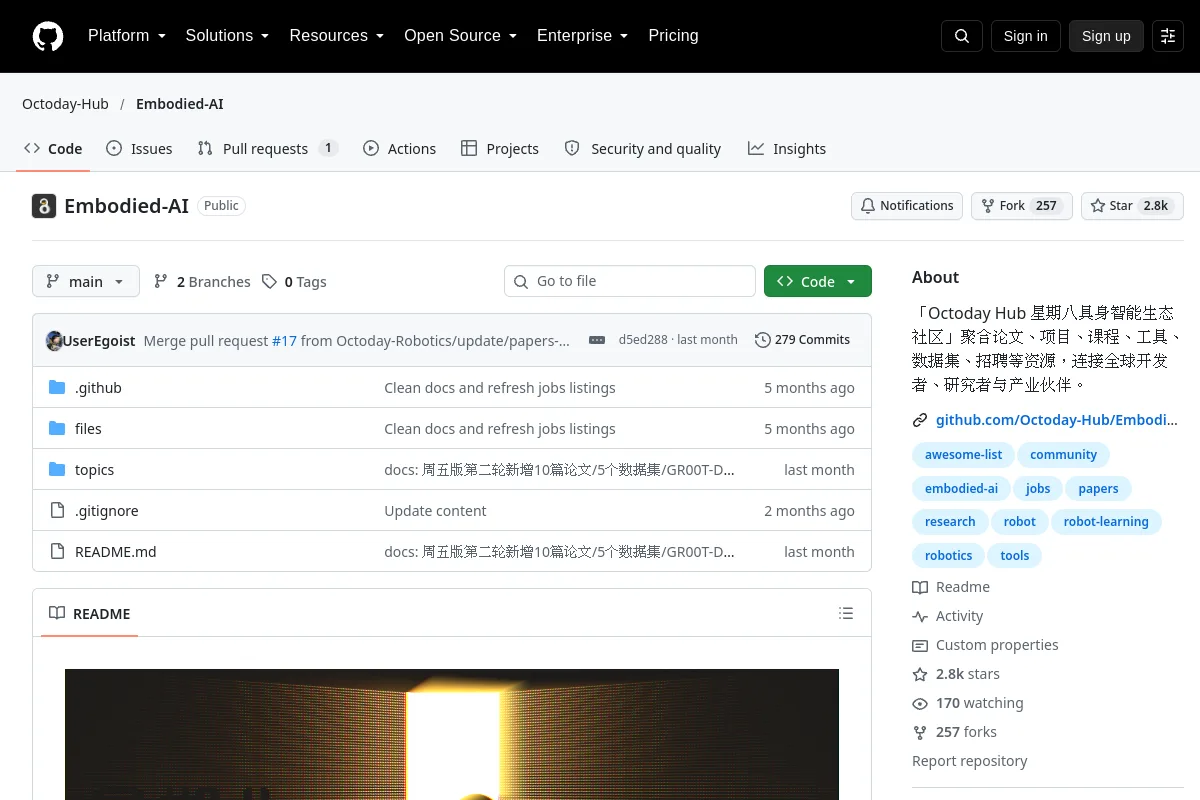Open the README.md file
The height and width of the screenshot is (800, 1200).
pos(116,552)
